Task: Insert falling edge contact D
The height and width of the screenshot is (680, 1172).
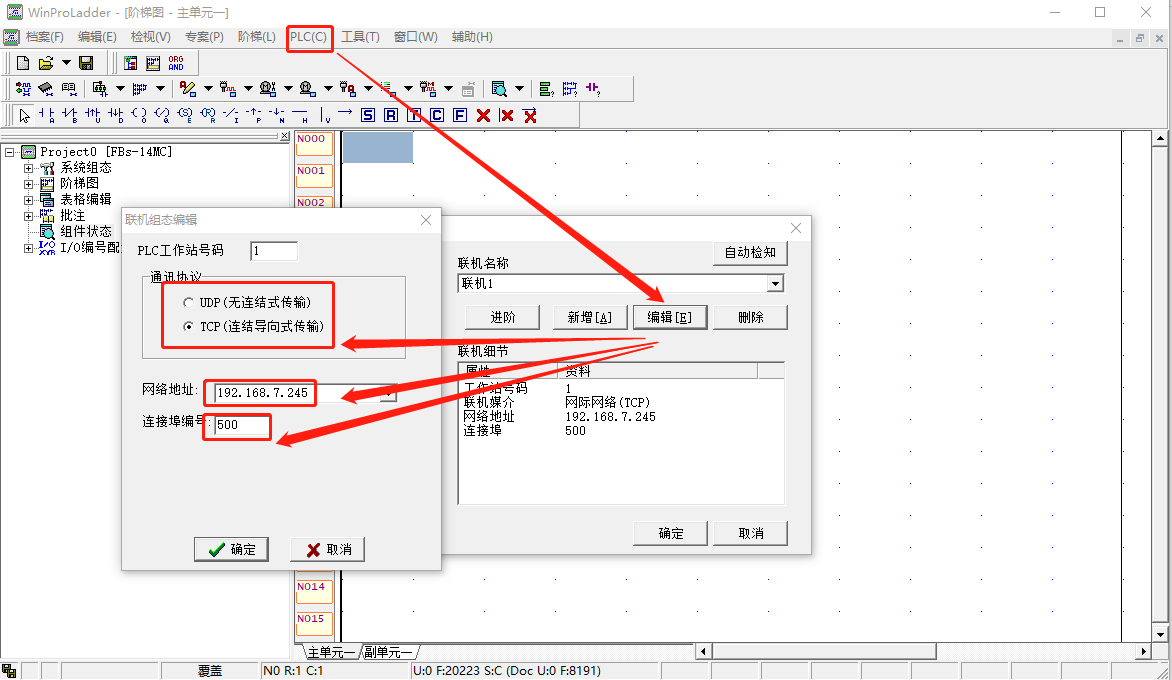Action: coord(116,115)
